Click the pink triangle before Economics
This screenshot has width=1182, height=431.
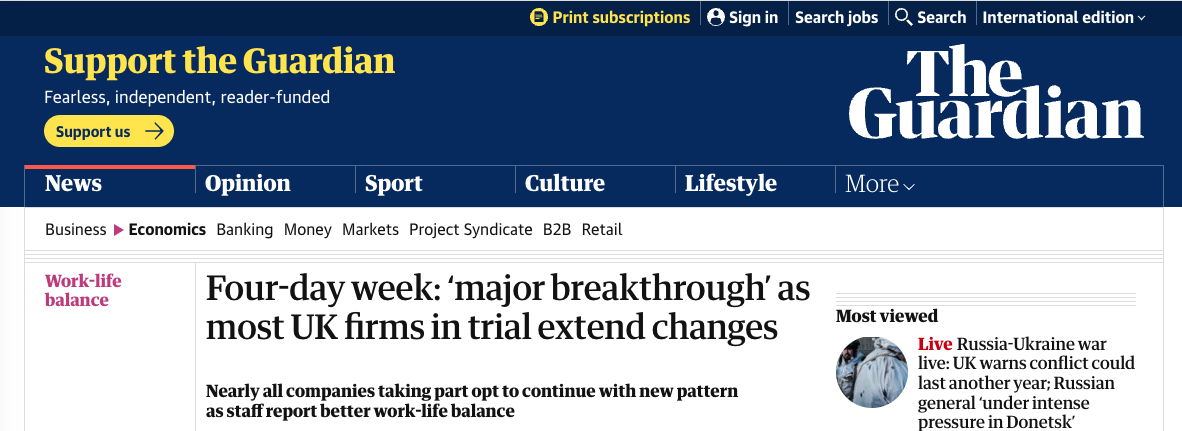point(119,230)
